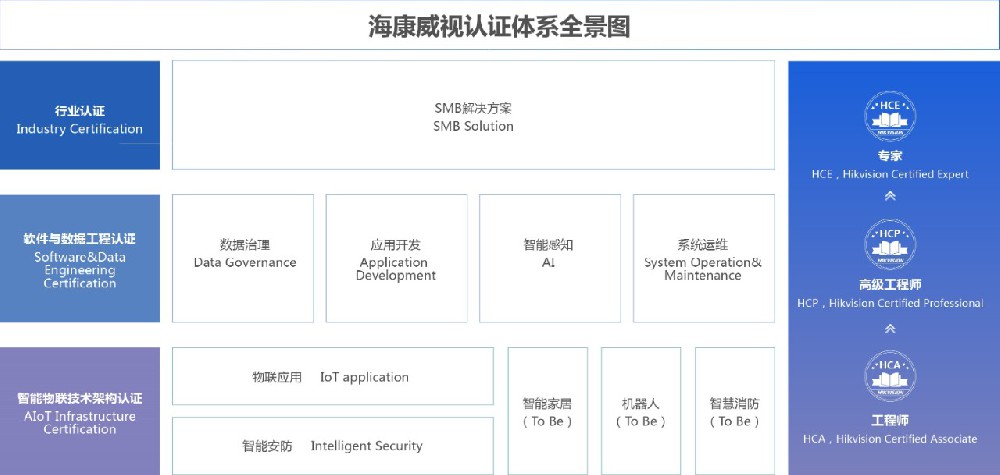Click the up chevron between HCP and HCE
Viewport: 1000px width, 475px height.
click(x=890, y=196)
